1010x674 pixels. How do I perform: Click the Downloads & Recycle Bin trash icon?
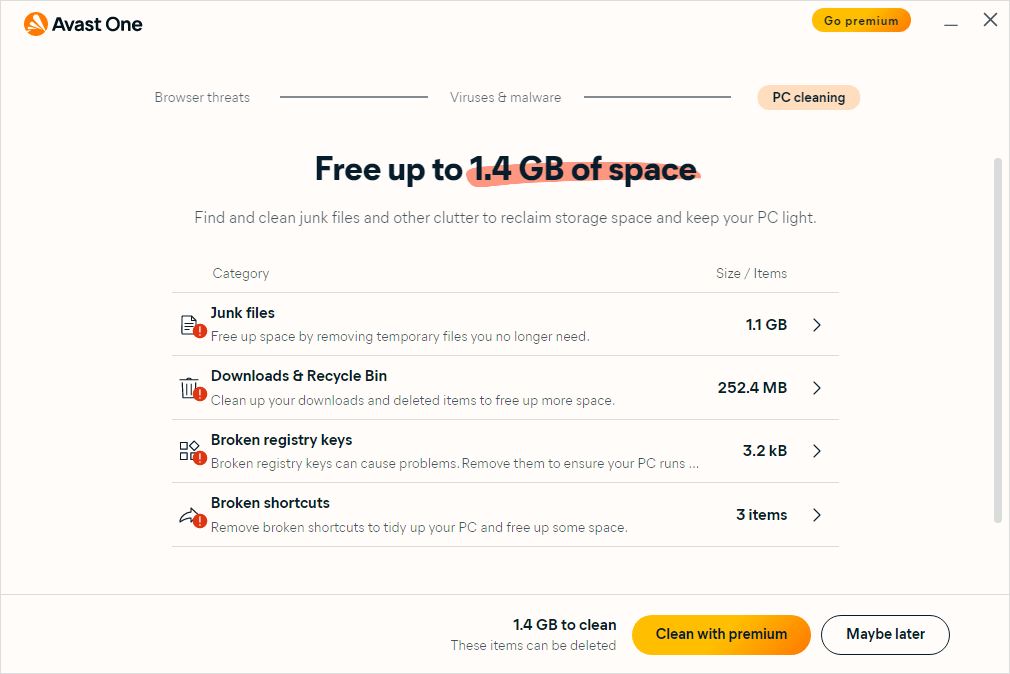pyautogui.click(x=189, y=388)
